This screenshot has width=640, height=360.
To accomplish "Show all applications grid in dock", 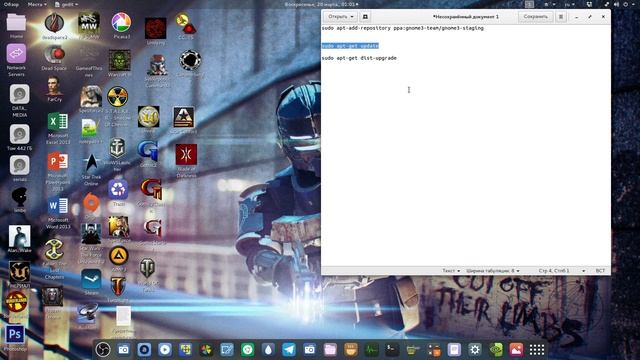I will click(537, 349).
